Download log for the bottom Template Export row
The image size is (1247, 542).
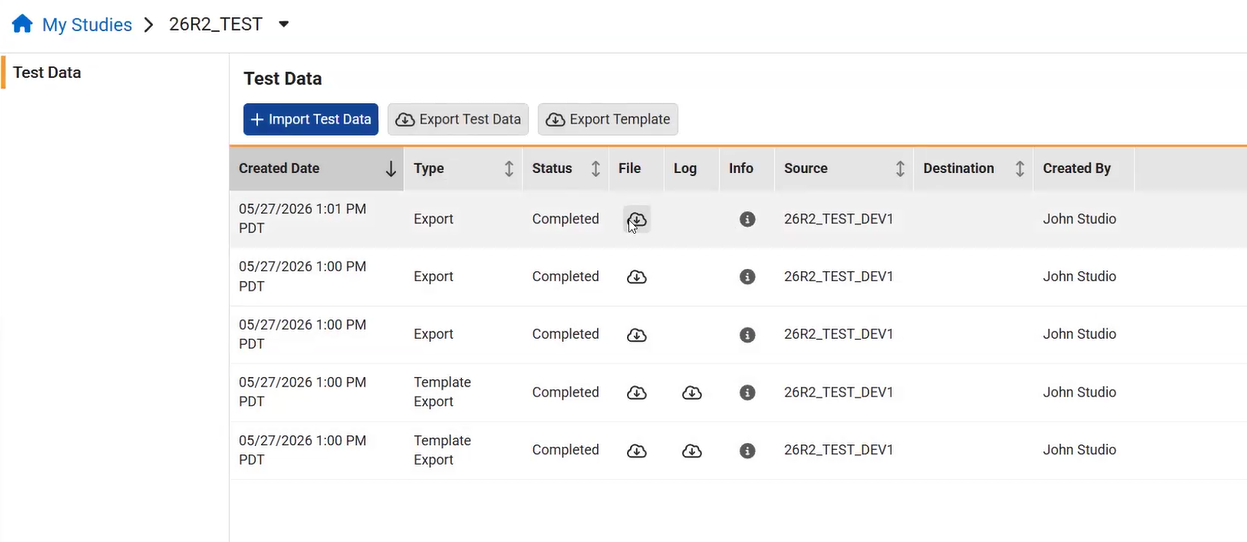(691, 451)
